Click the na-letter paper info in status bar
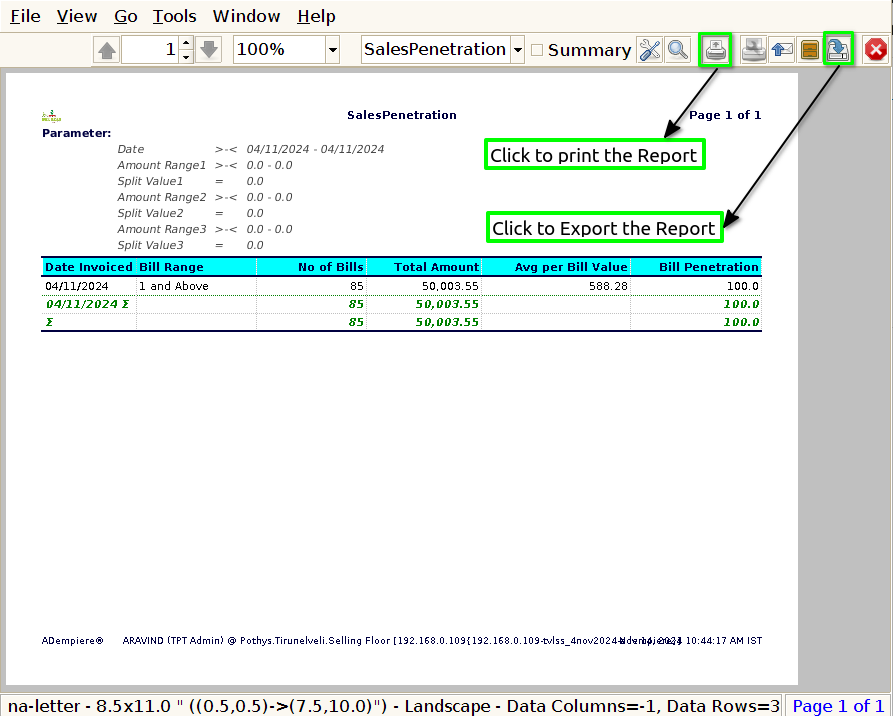Screen dimensions: 893x716 click(393, 706)
